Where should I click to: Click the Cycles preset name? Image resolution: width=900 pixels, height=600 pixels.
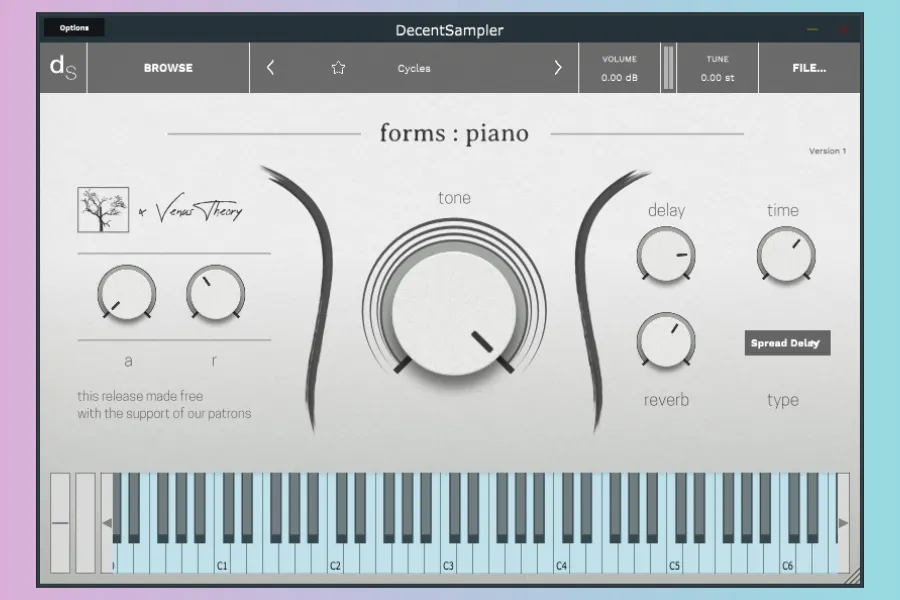[x=414, y=68]
